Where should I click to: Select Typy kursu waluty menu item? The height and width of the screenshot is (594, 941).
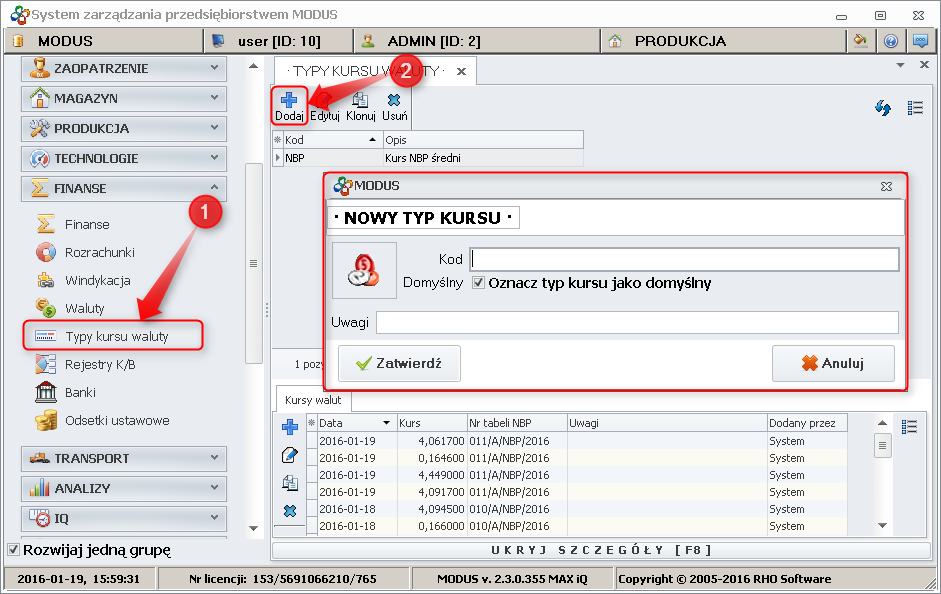(x=116, y=336)
